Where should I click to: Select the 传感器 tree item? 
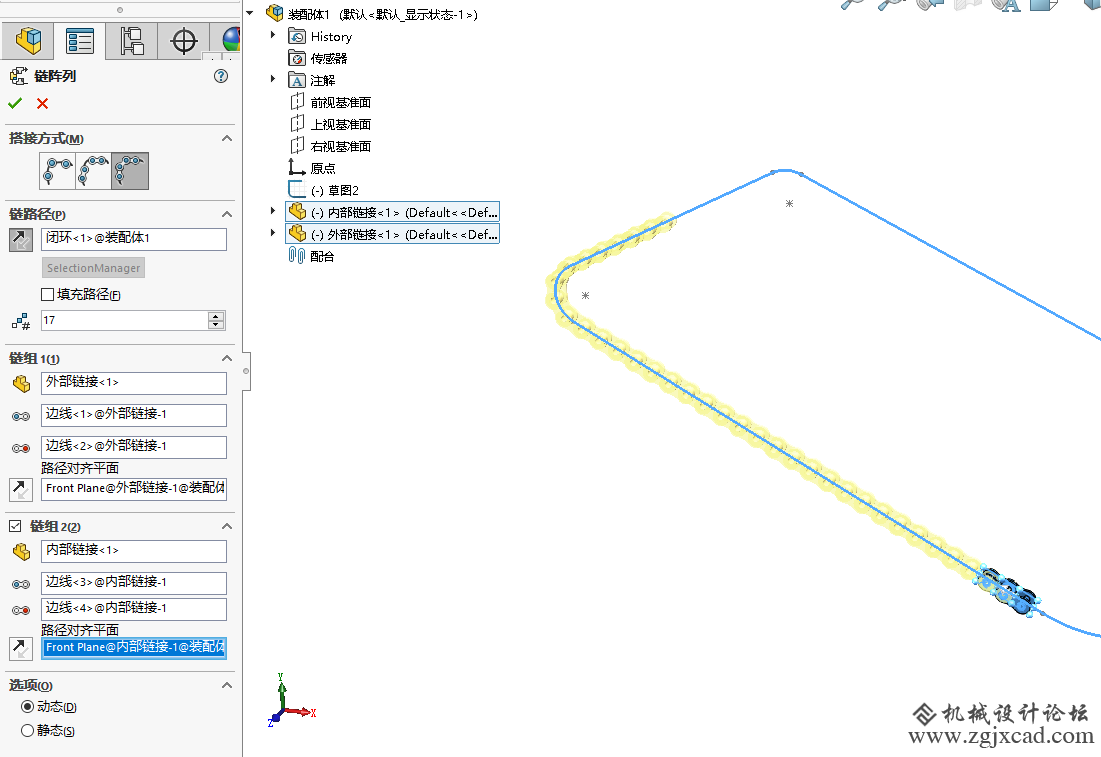tap(318, 58)
